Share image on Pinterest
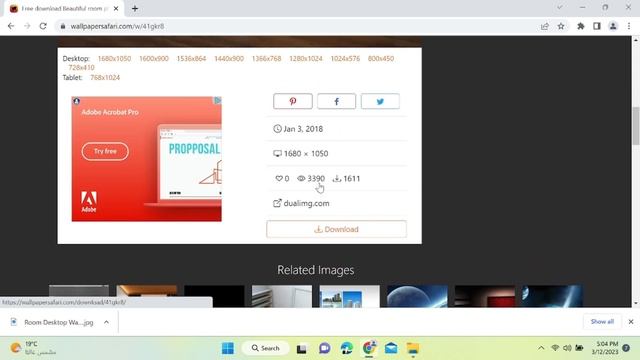Image resolution: width=640 pixels, height=360 pixels. [293, 101]
